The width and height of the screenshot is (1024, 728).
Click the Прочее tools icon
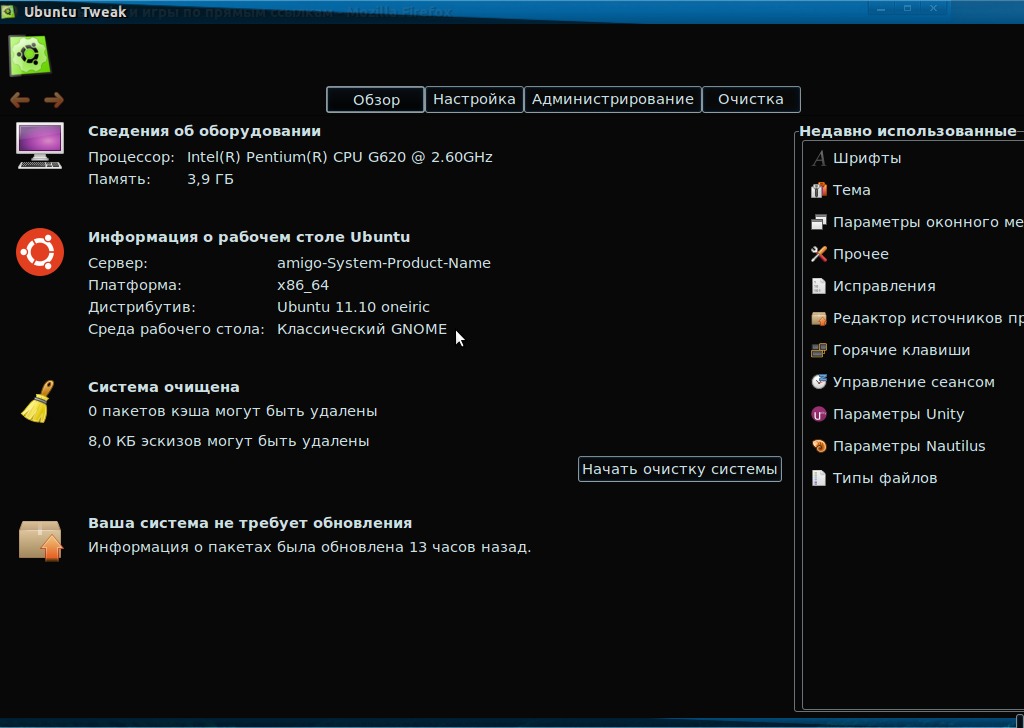point(818,254)
